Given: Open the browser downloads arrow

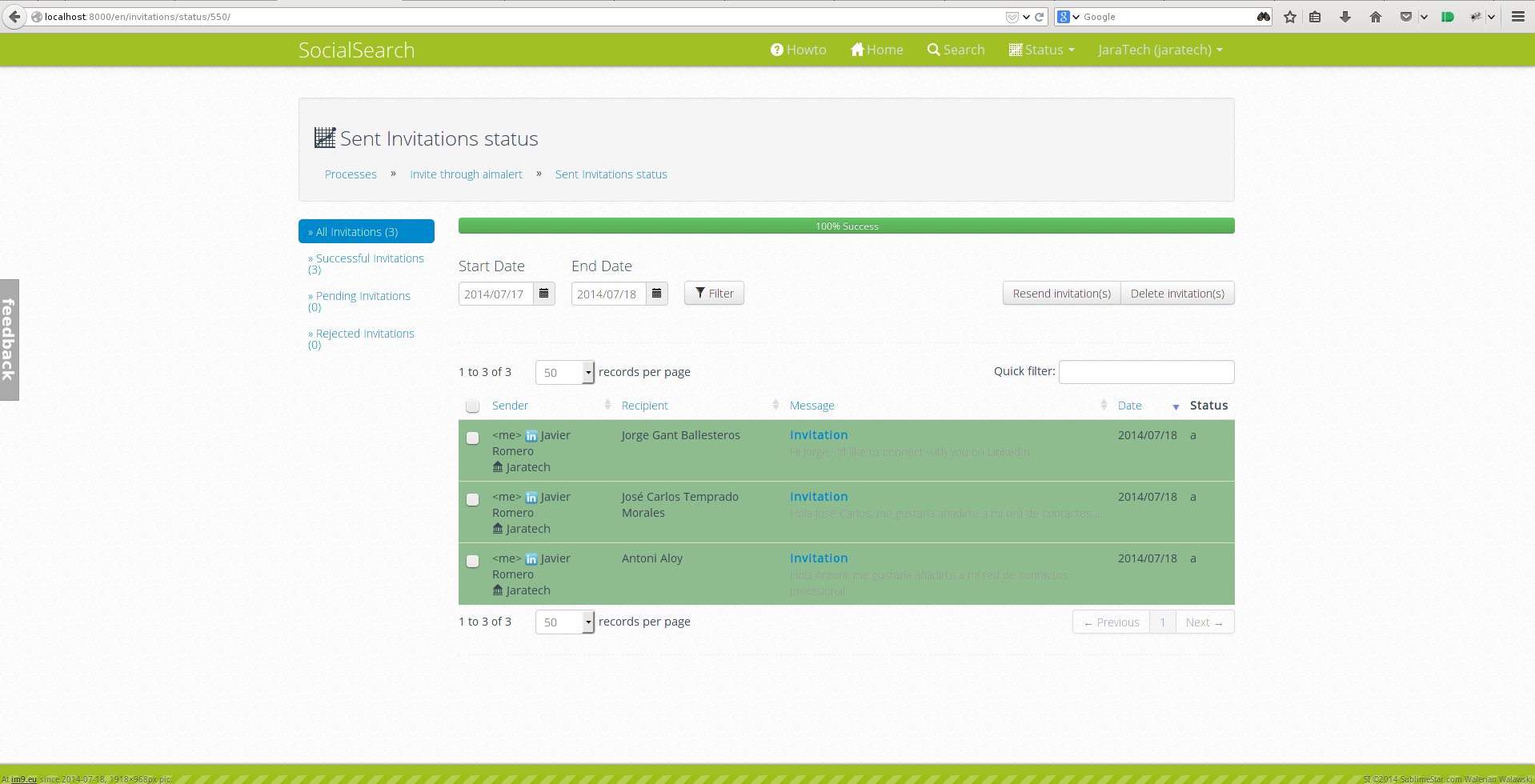Looking at the screenshot, I should coord(1345,17).
